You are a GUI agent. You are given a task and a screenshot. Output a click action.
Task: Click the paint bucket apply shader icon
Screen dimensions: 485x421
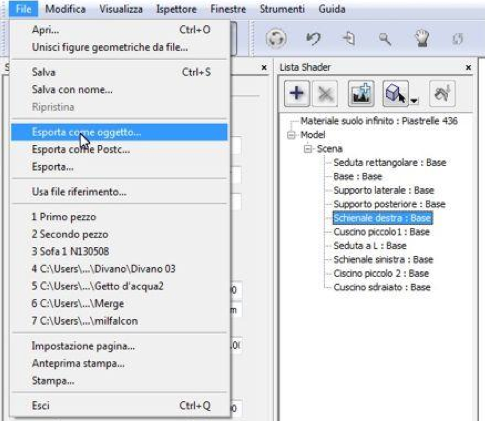click(442, 94)
